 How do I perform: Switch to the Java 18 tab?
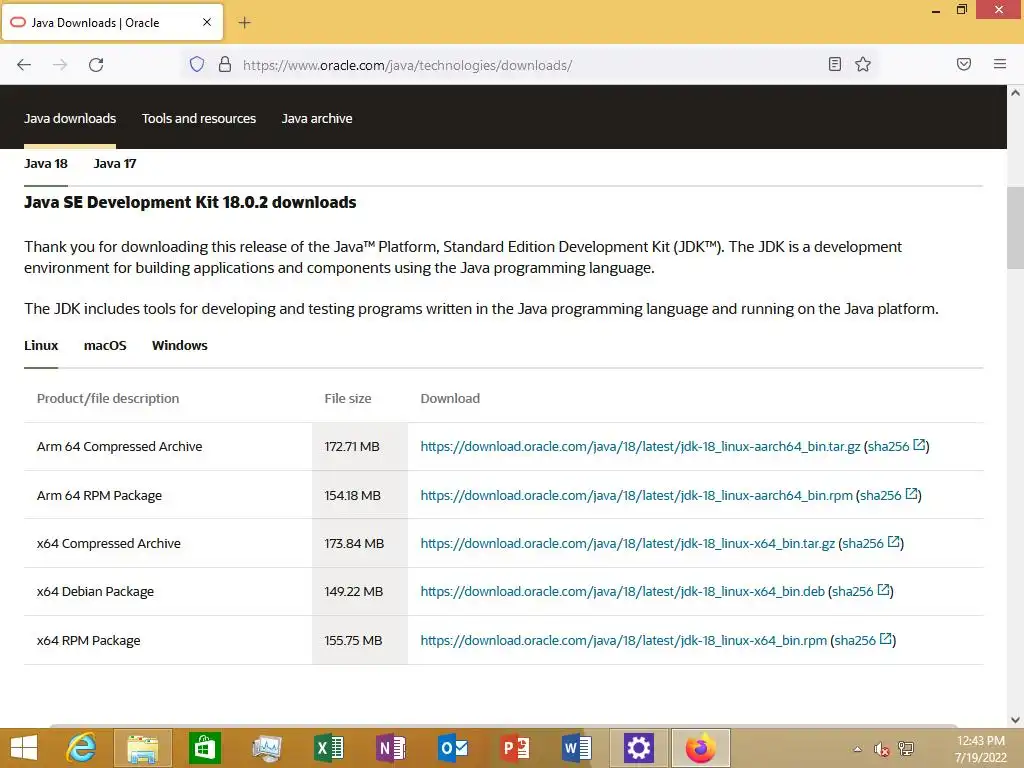pos(46,164)
